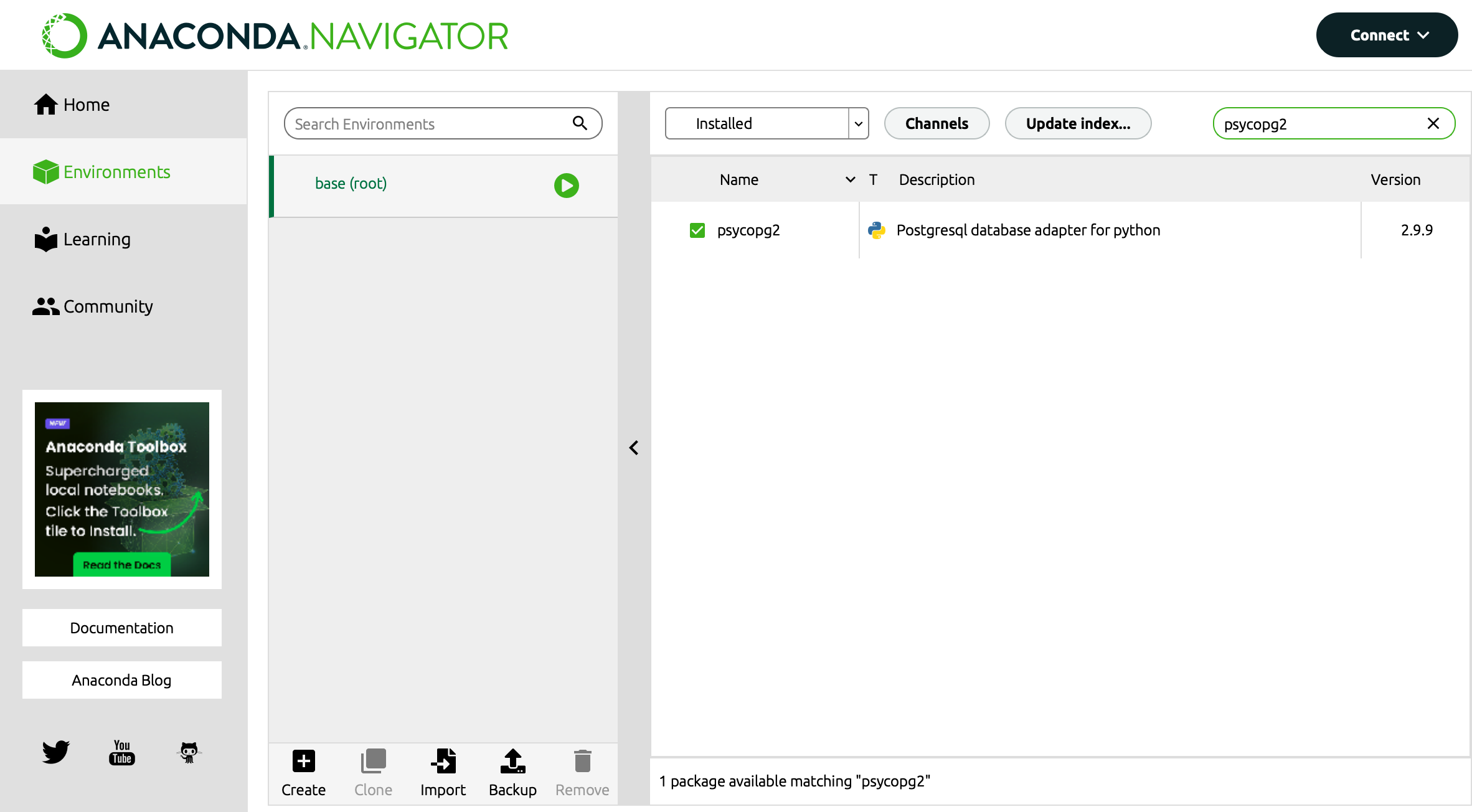Click the Learning book icon
1472x812 pixels.
45,239
